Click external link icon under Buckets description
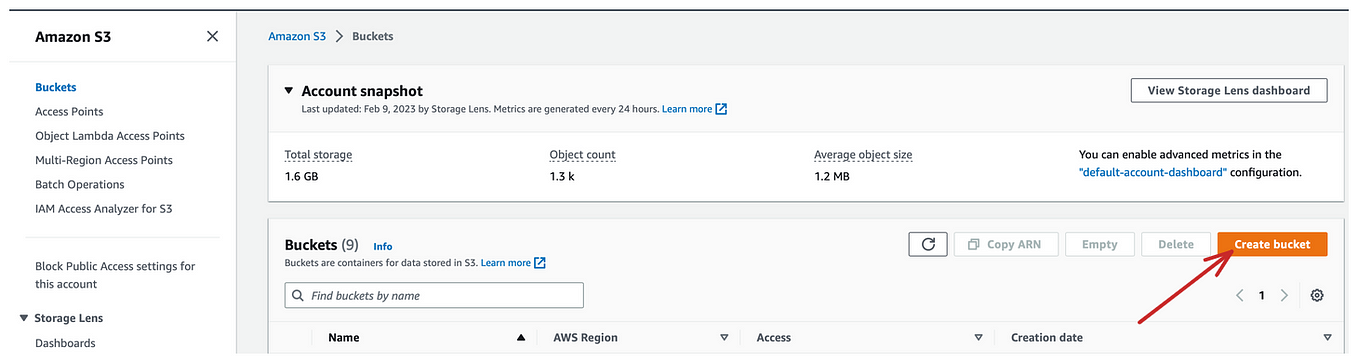This screenshot has height=363, width=1358. [x=540, y=263]
